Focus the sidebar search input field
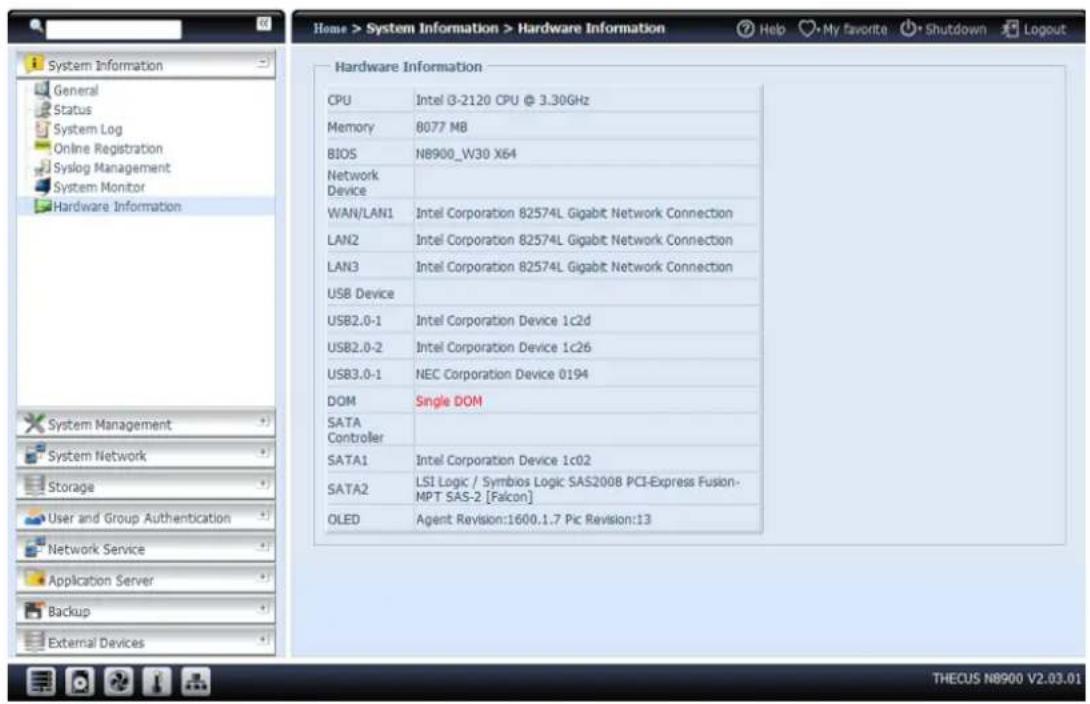This screenshot has height=704, width=1090. click(114, 30)
